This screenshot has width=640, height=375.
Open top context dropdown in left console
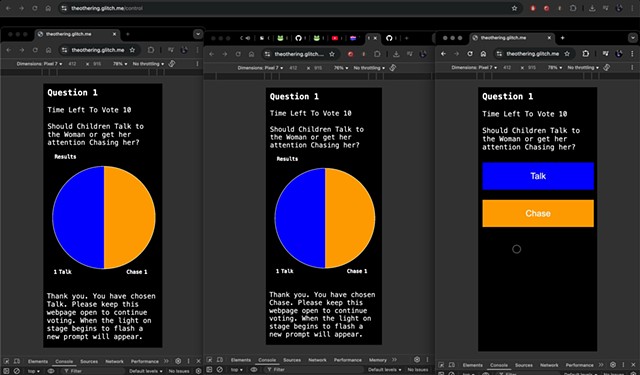(33, 371)
